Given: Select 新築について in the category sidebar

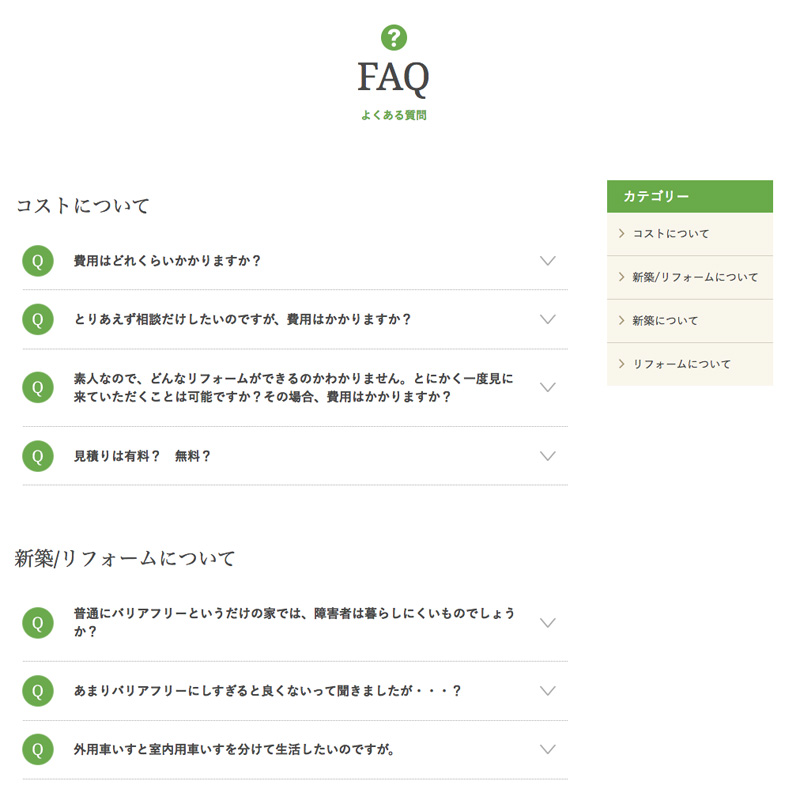Looking at the screenshot, I should [690, 320].
